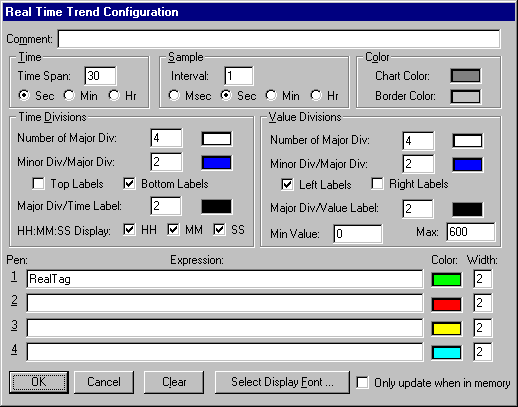Choose Hr for the sample interval
Screen dimensions: 518x407
[x=316, y=95]
